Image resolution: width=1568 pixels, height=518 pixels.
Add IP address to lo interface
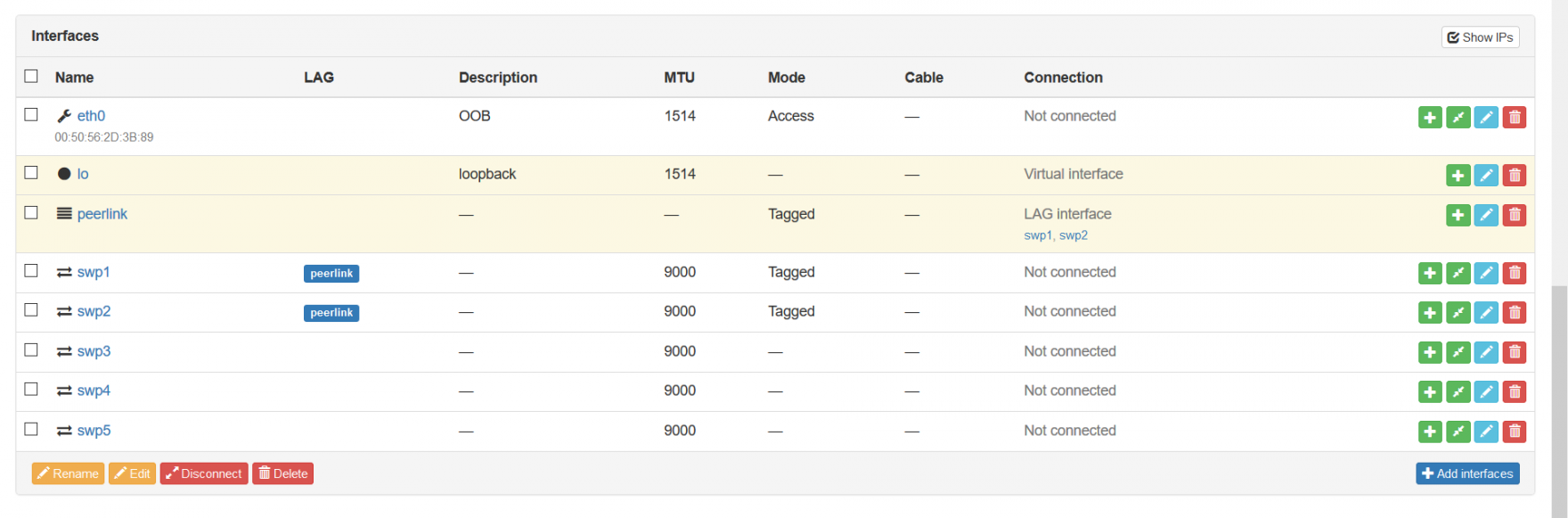click(1458, 176)
